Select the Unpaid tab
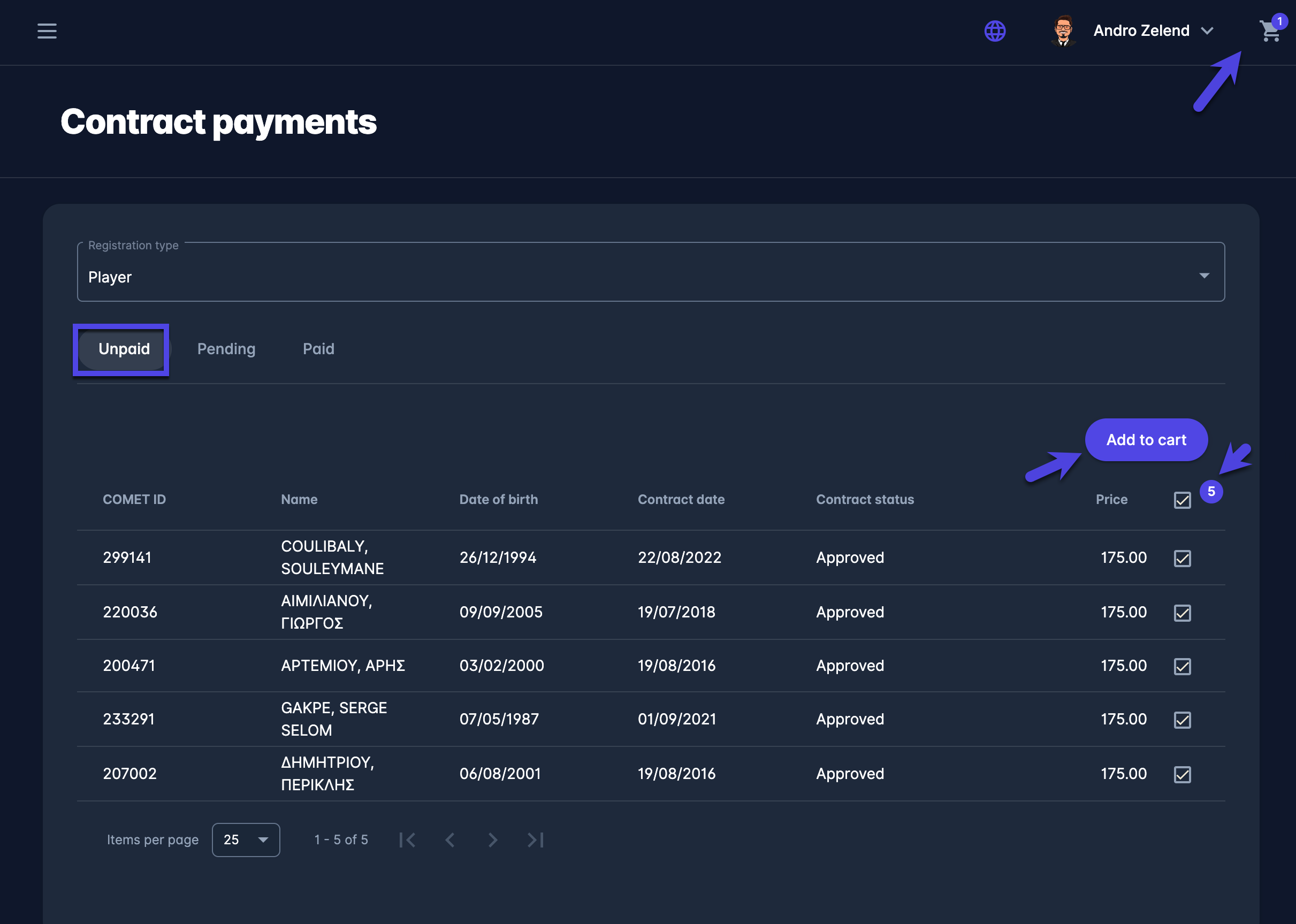Image resolution: width=1296 pixels, height=924 pixels. [124, 349]
